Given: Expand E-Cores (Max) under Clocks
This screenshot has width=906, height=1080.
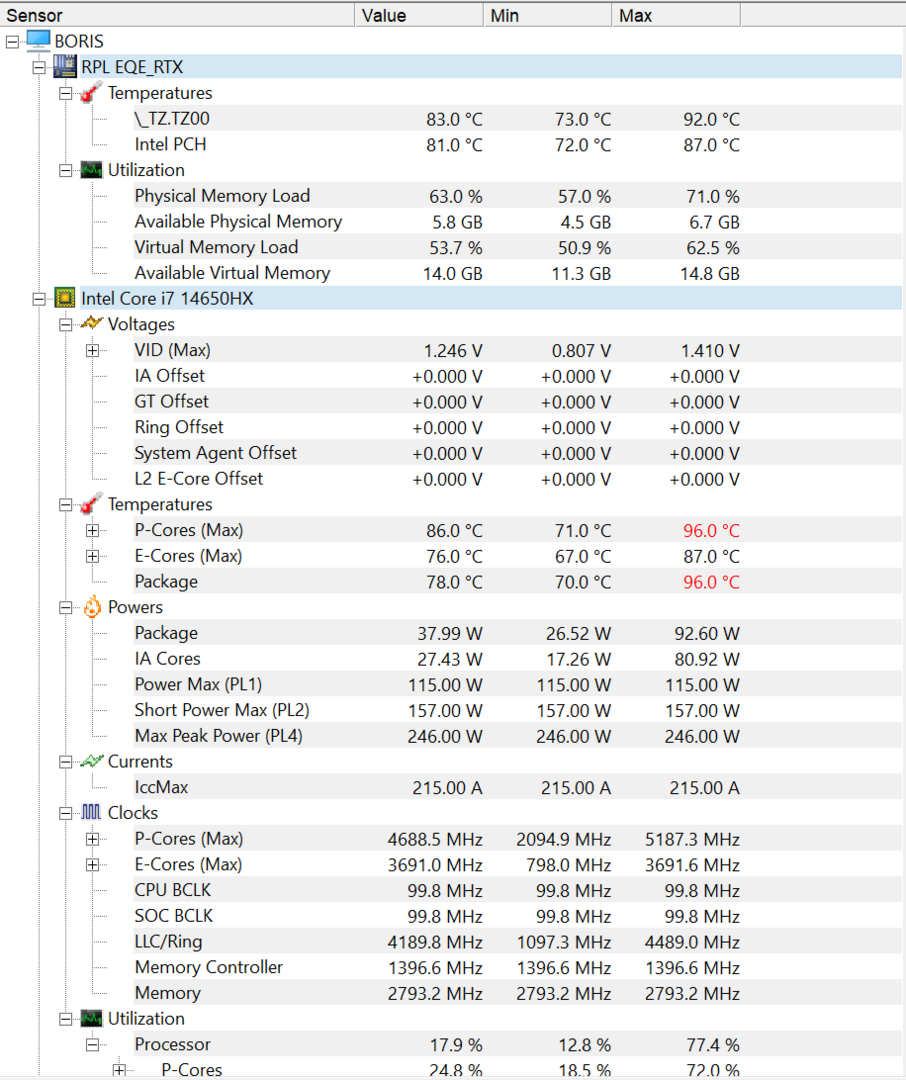Looking at the screenshot, I should tap(92, 864).
